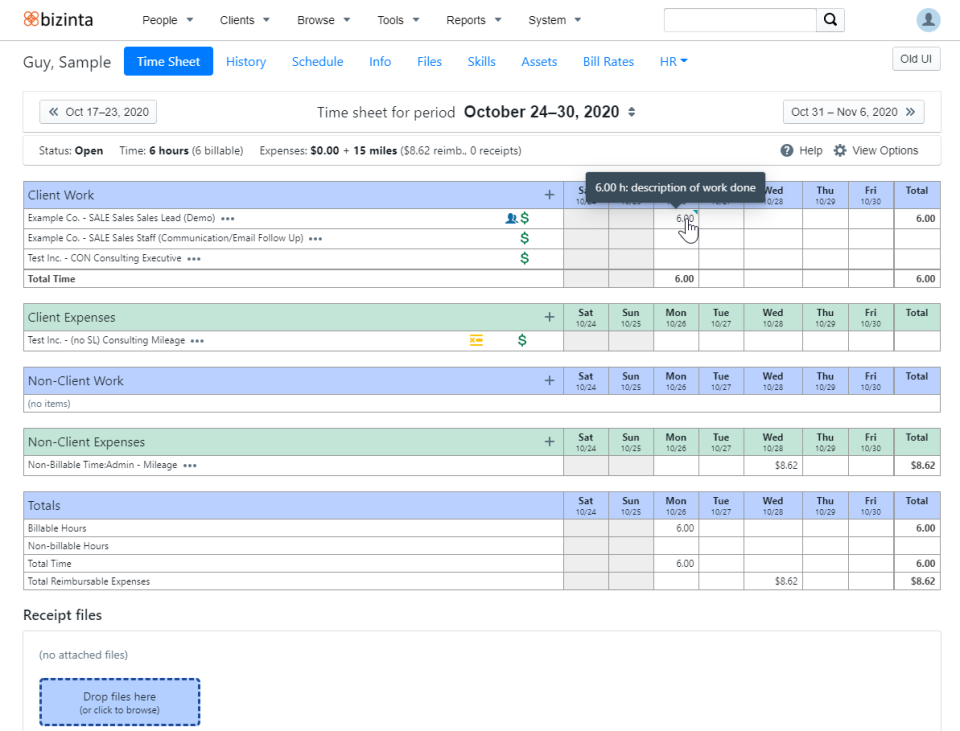This screenshot has width=960, height=731.
Task: Open the period selector for October 24–30
Action: (x=629, y=112)
